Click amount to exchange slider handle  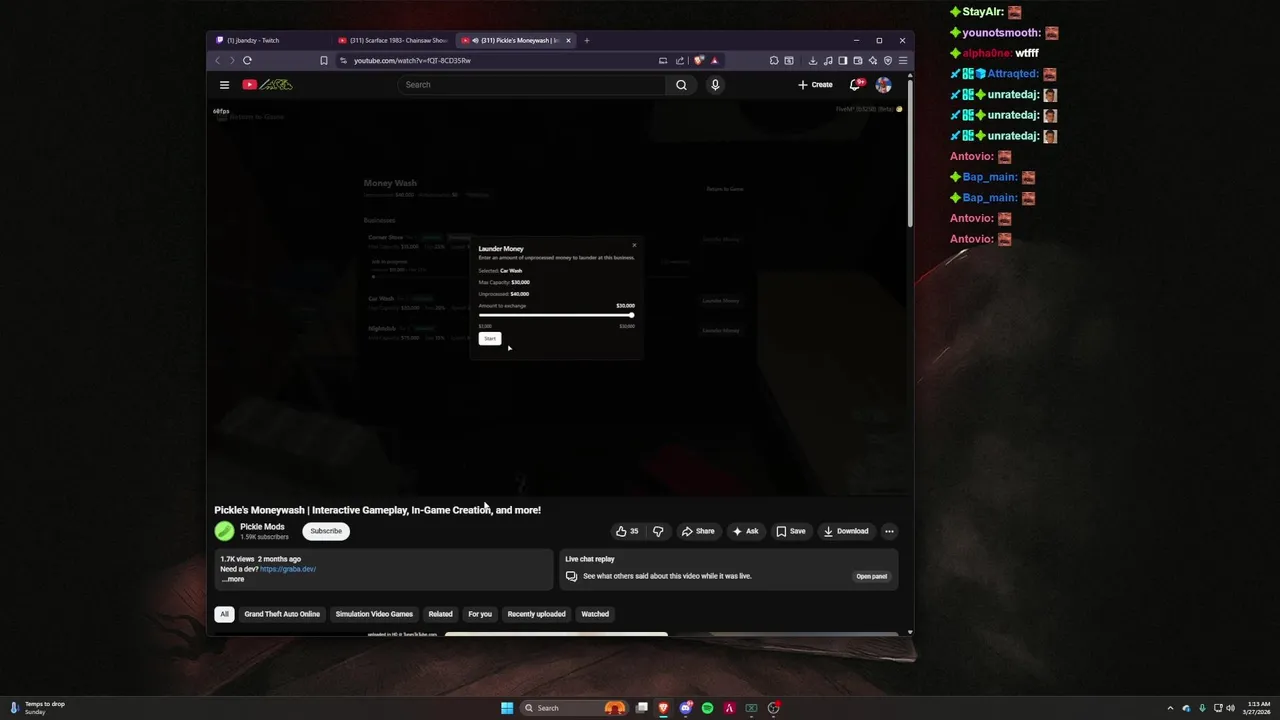(x=631, y=315)
